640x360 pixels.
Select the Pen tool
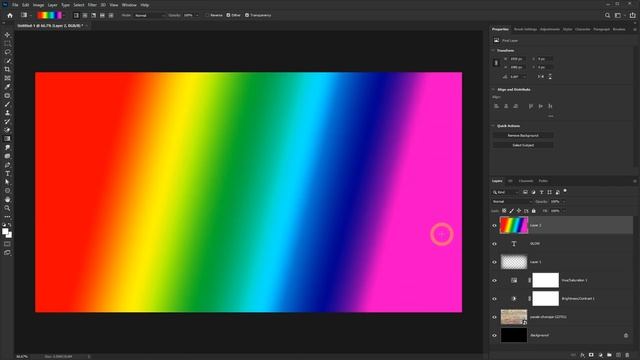(7, 165)
